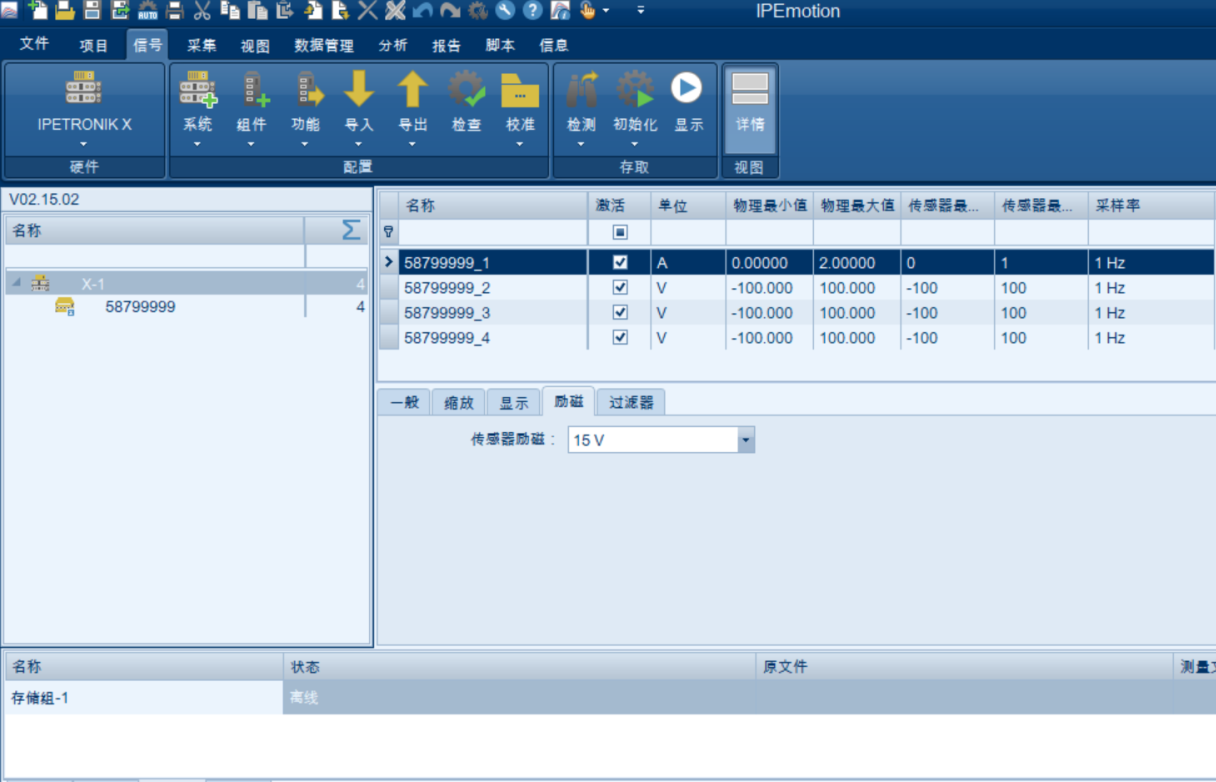Click the Open folder icon
The height and width of the screenshot is (782, 1216).
click(65, 11)
